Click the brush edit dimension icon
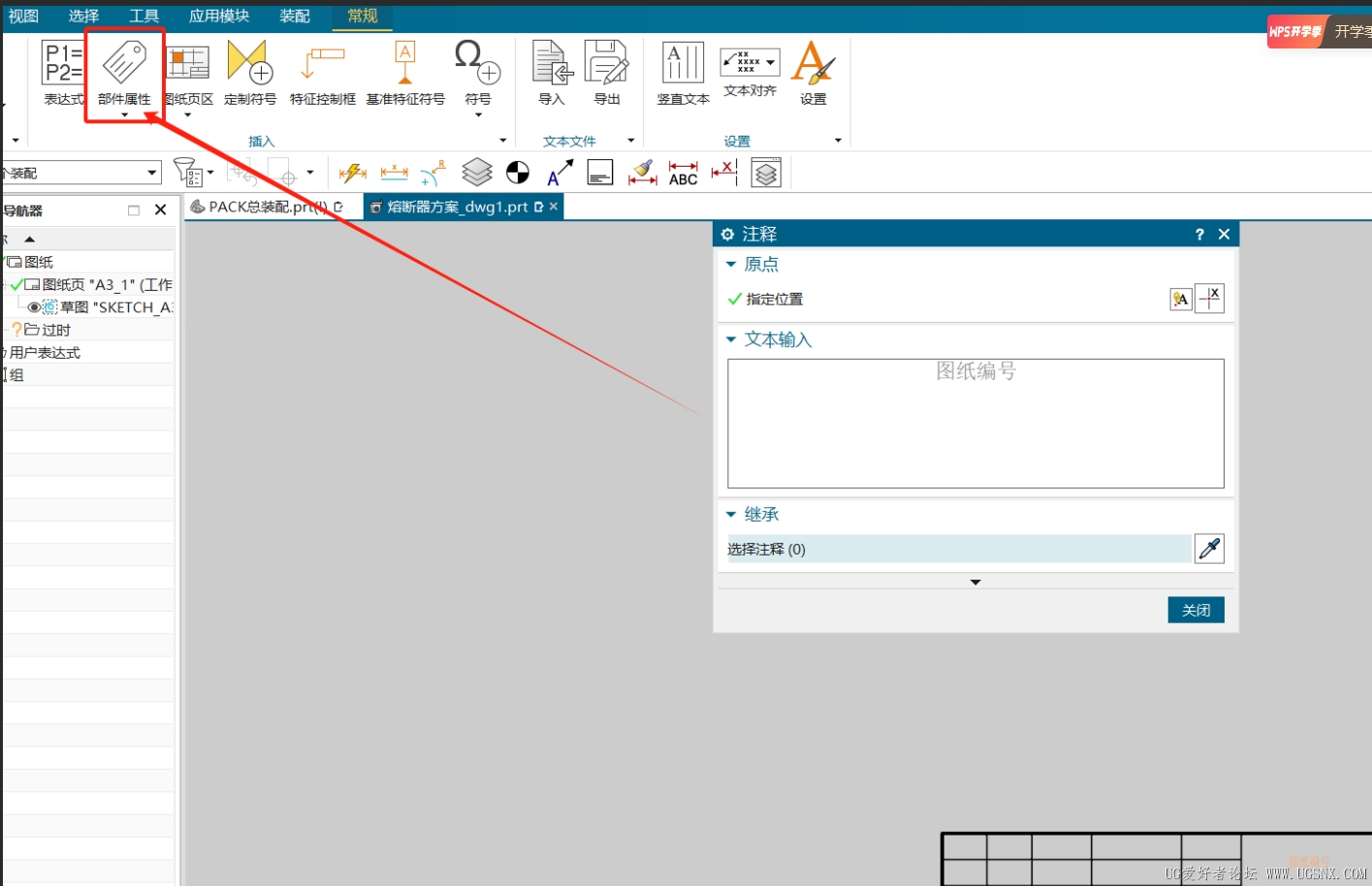The image size is (1372, 886). point(643,173)
